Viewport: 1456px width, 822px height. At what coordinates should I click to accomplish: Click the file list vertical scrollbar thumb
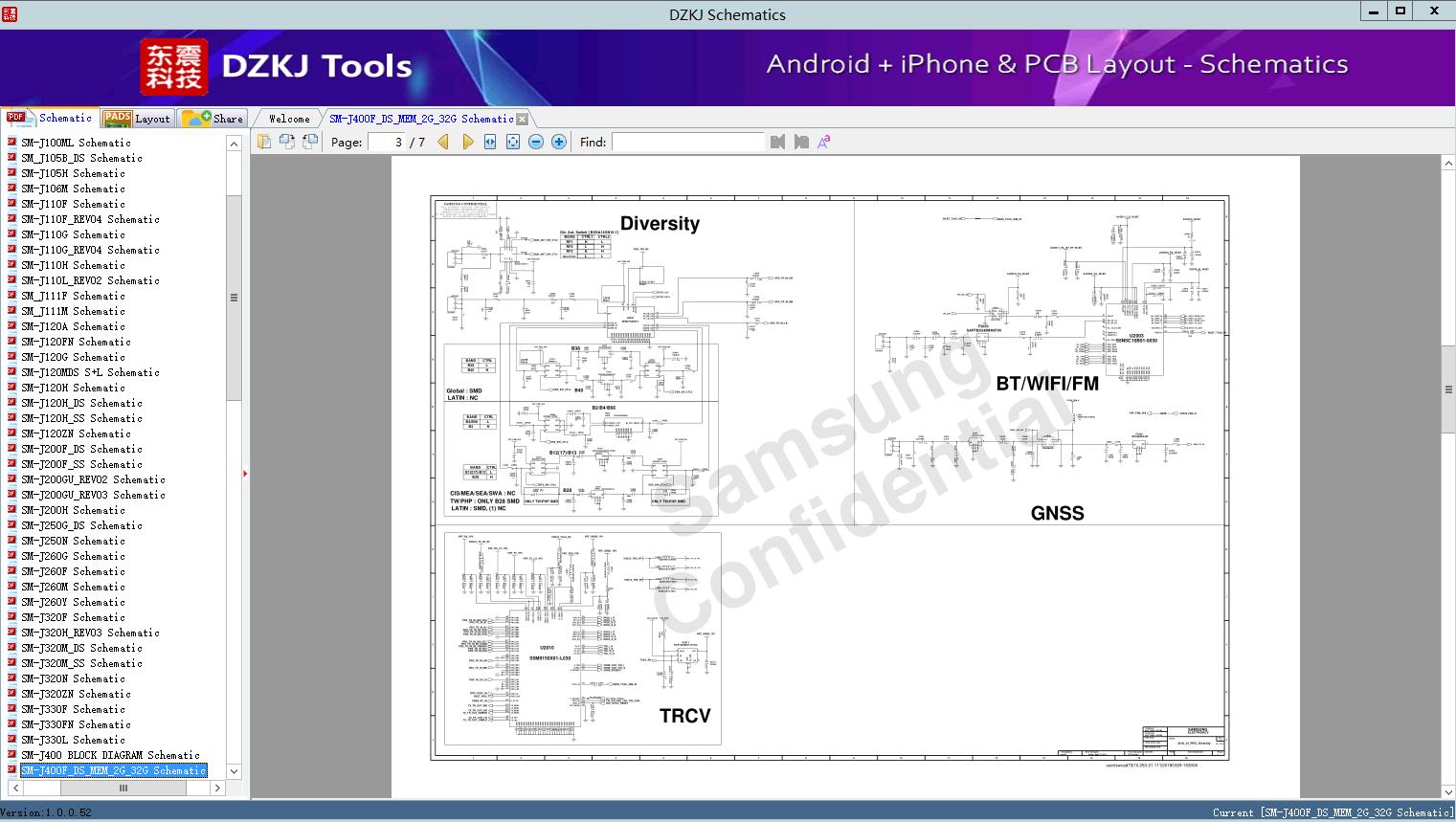pos(234,298)
